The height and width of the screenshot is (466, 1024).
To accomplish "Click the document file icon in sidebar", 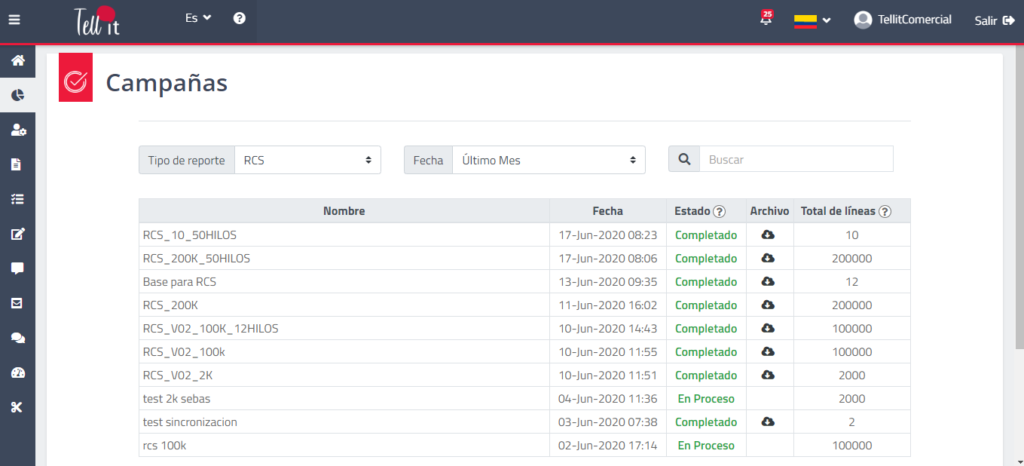I will point(17,164).
